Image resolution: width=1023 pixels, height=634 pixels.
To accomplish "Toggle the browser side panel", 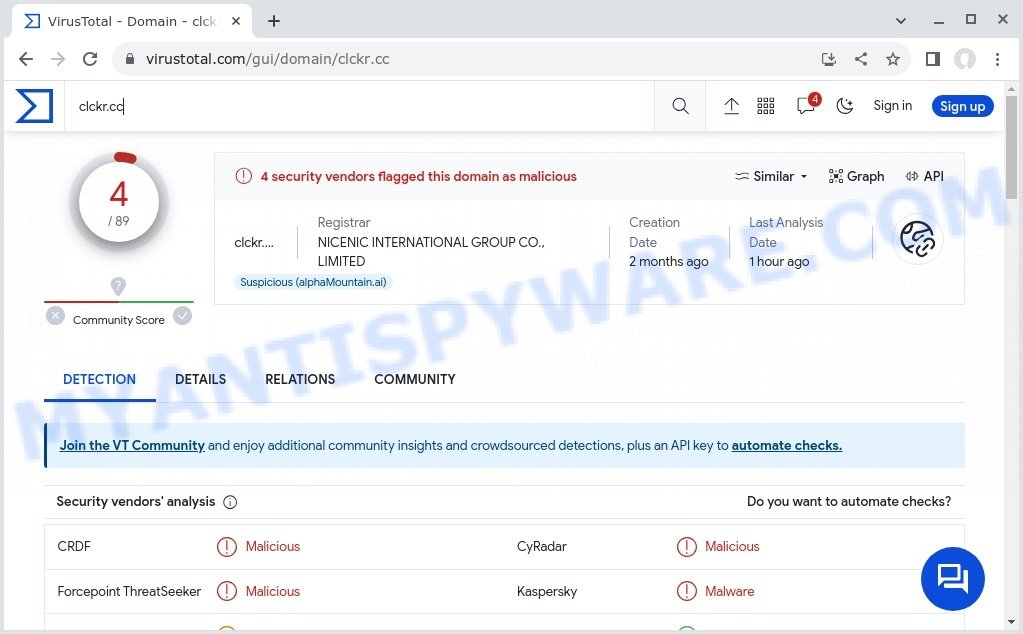I will (x=932, y=59).
